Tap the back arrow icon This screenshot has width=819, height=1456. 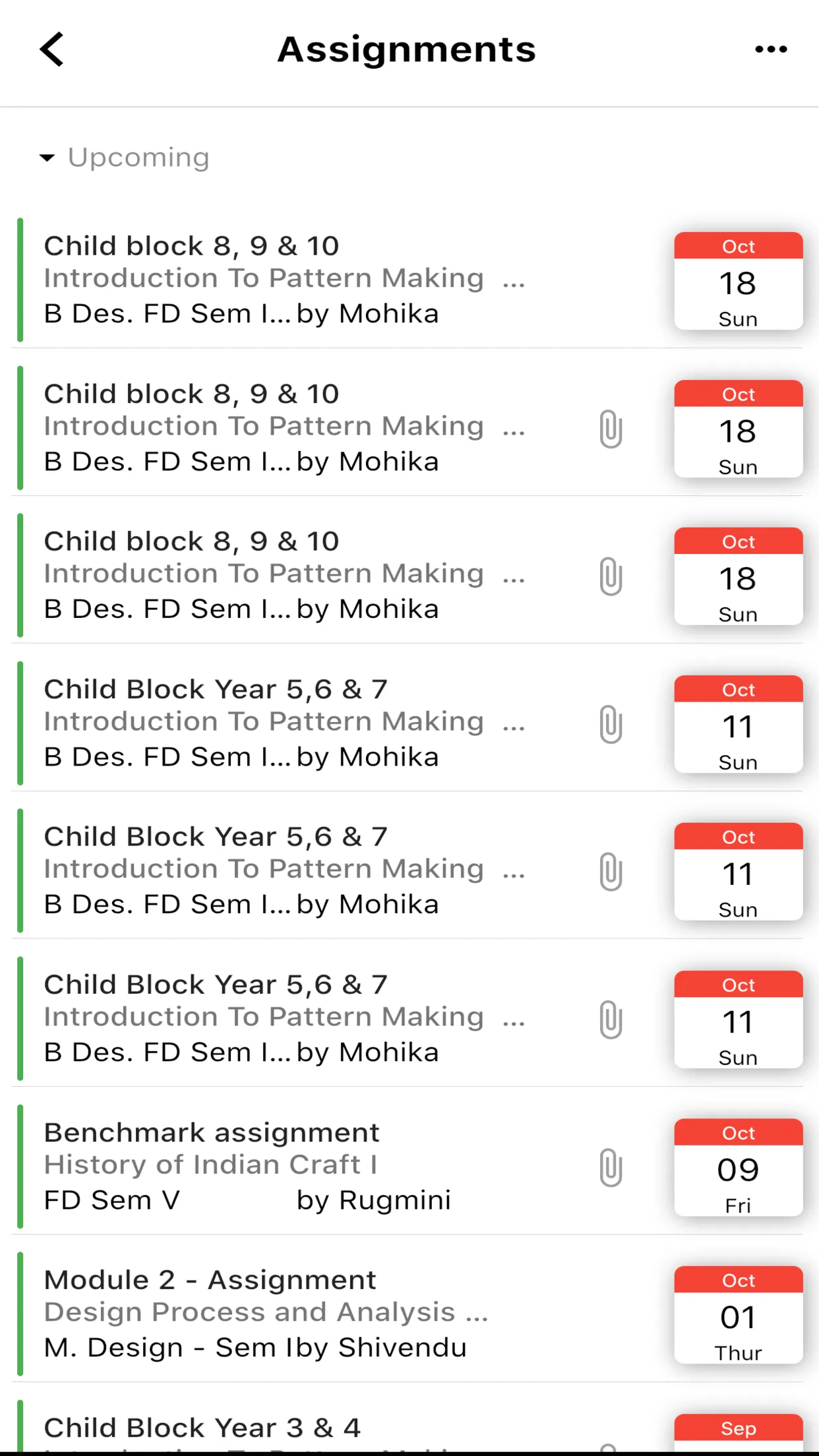[53, 49]
